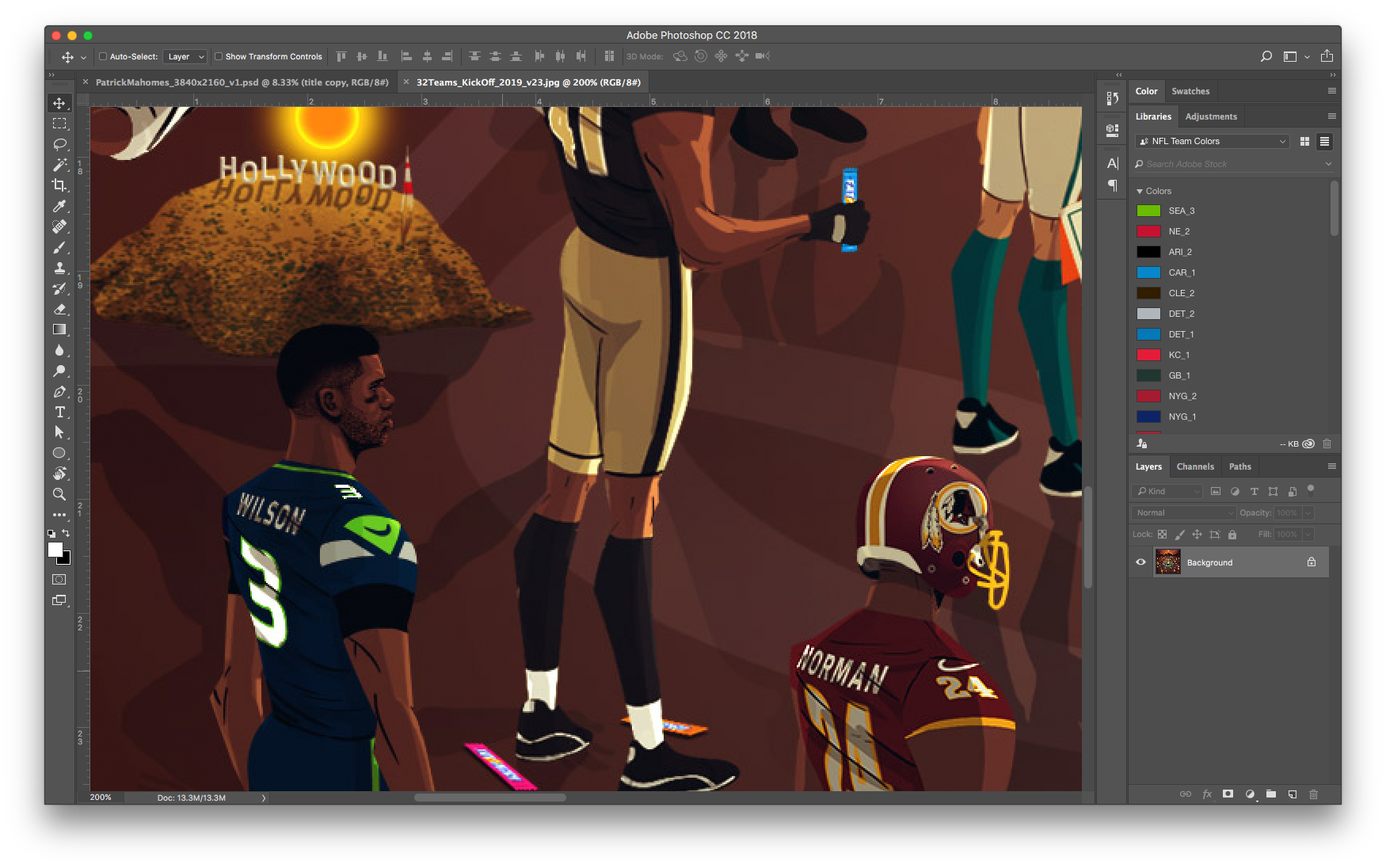The width and height of the screenshot is (1386, 868).
Task: Select the KC_1 red swatch
Action: [x=1148, y=355]
